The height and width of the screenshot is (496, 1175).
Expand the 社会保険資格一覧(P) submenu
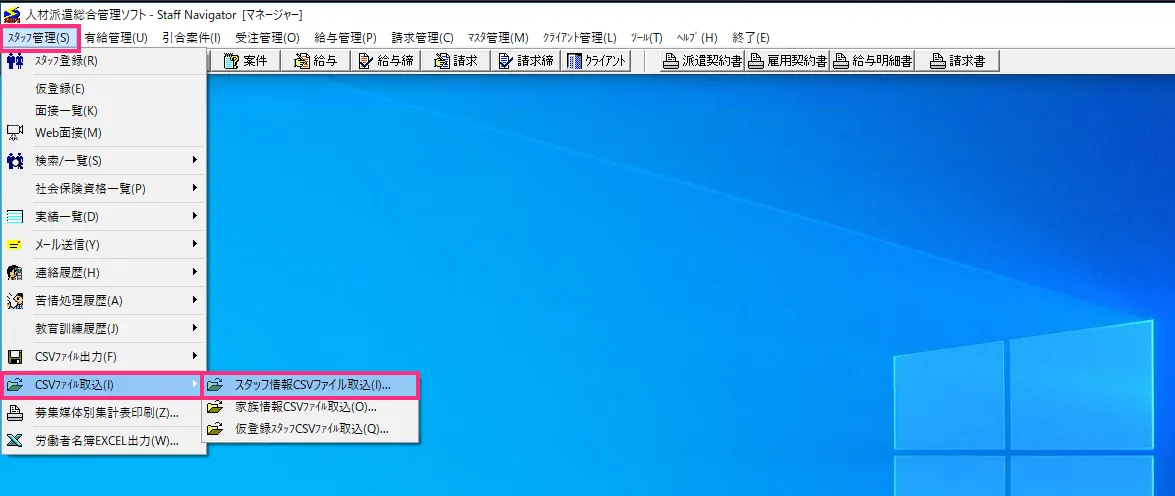point(103,189)
